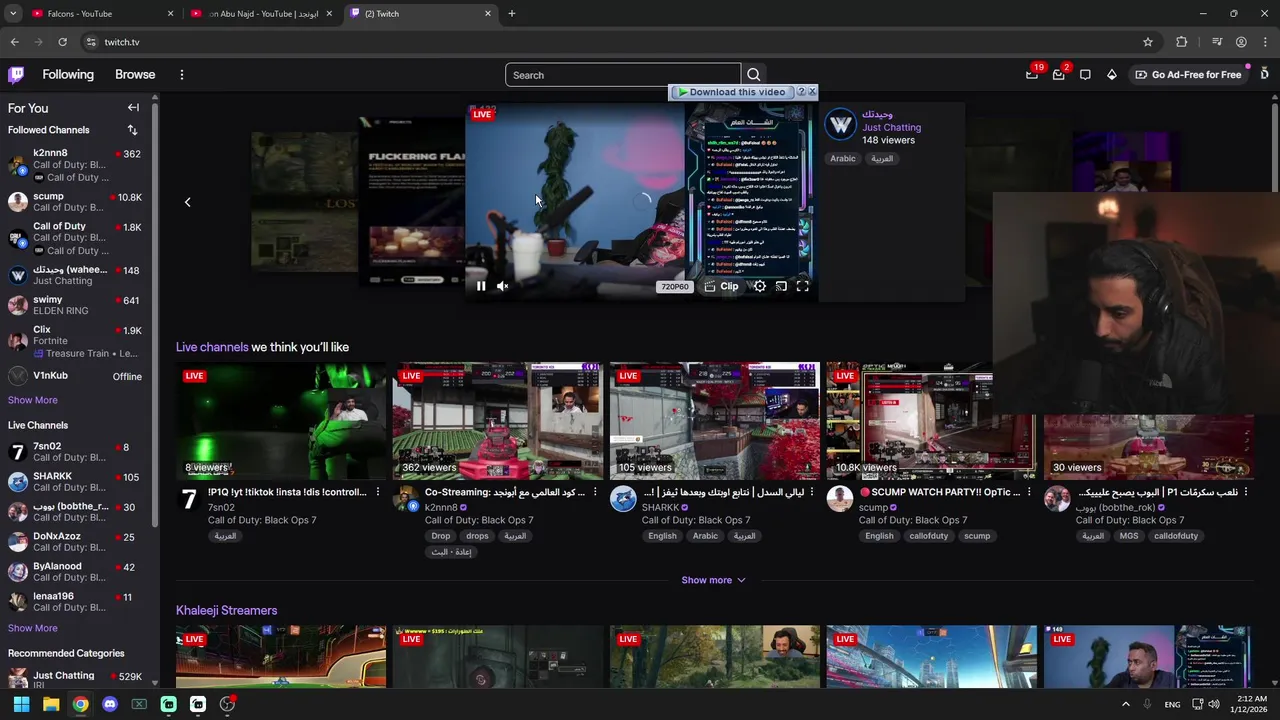Open Discord from the taskbar
The width and height of the screenshot is (1280, 720).
pyautogui.click(x=110, y=704)
